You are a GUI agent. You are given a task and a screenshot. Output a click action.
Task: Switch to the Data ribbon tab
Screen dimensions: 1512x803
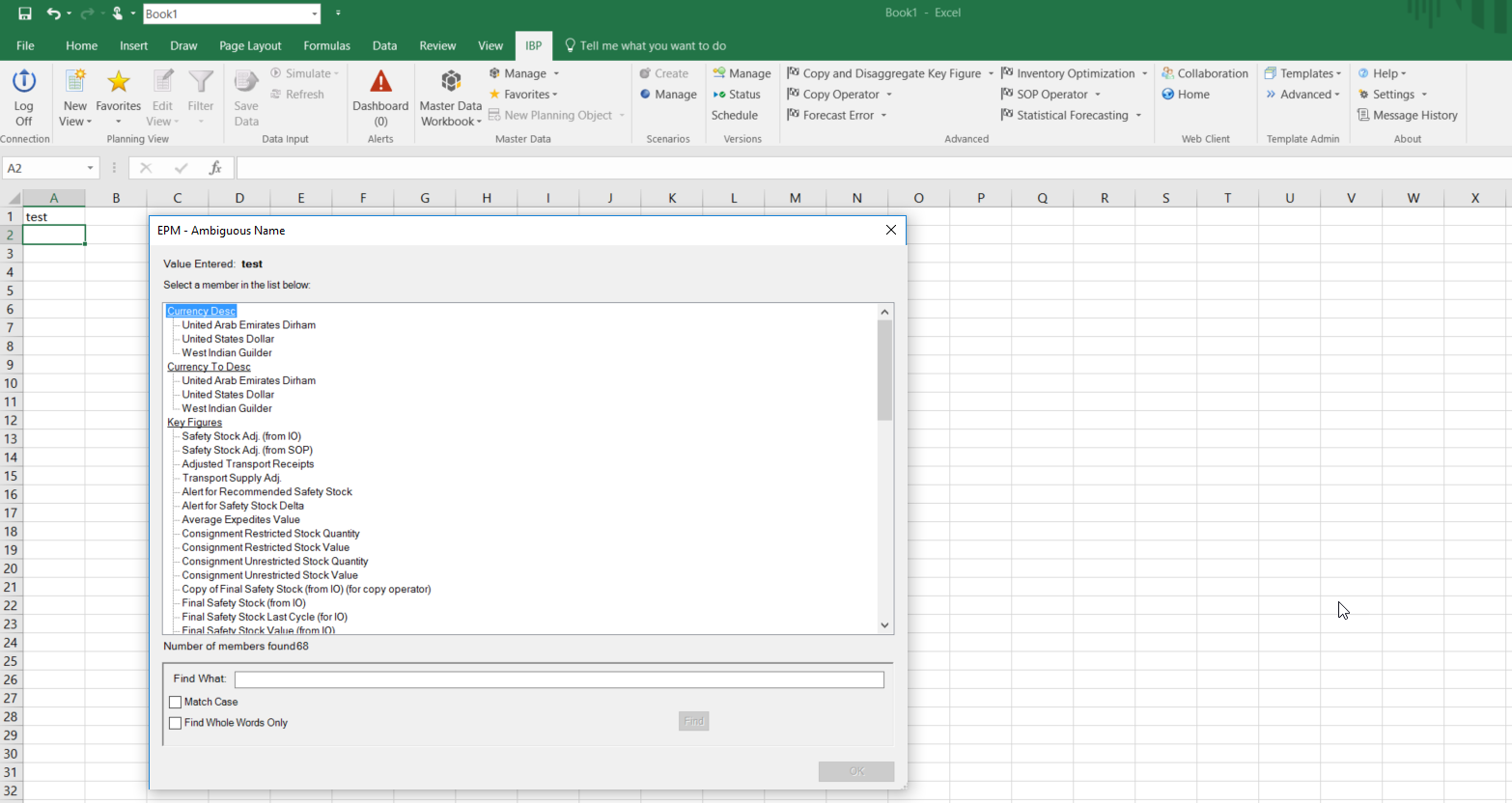pos(384,45)
